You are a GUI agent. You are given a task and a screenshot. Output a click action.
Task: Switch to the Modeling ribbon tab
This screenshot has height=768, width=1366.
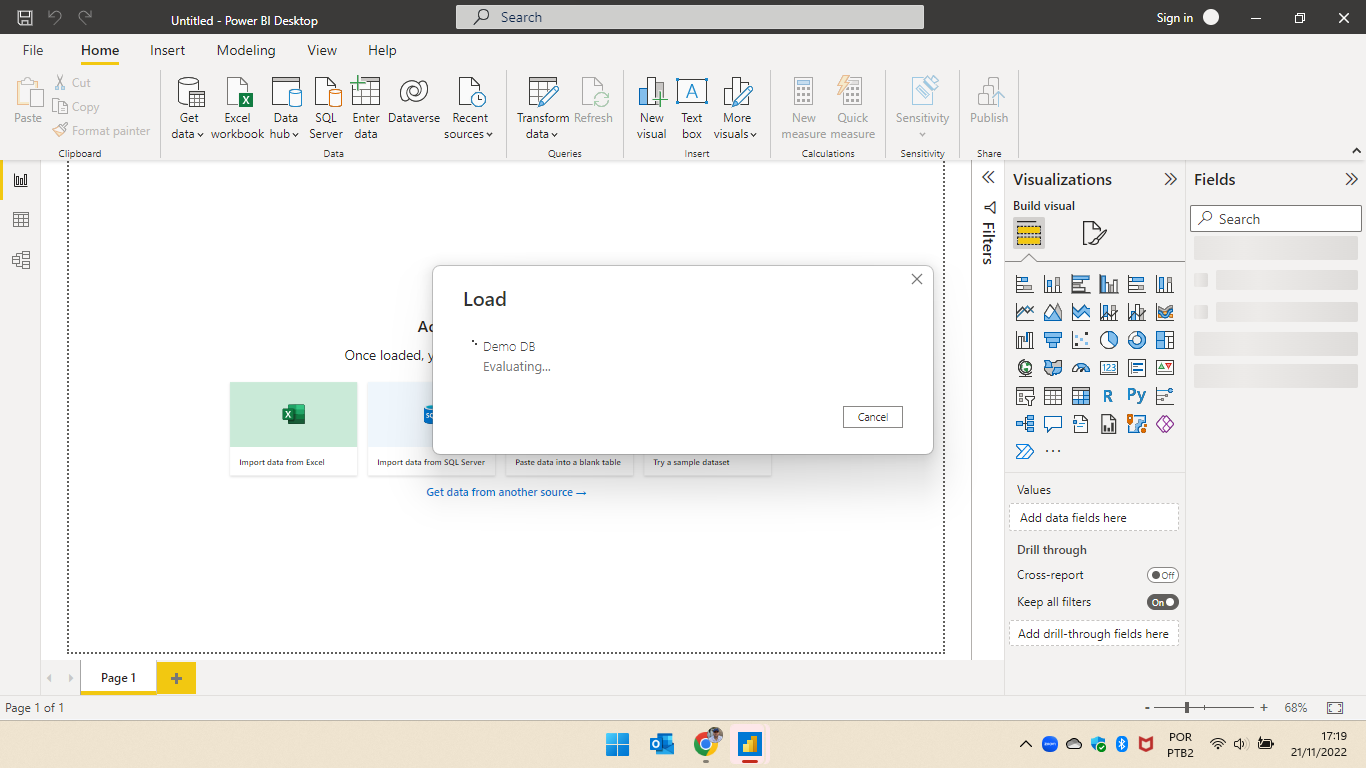[246, 50]
